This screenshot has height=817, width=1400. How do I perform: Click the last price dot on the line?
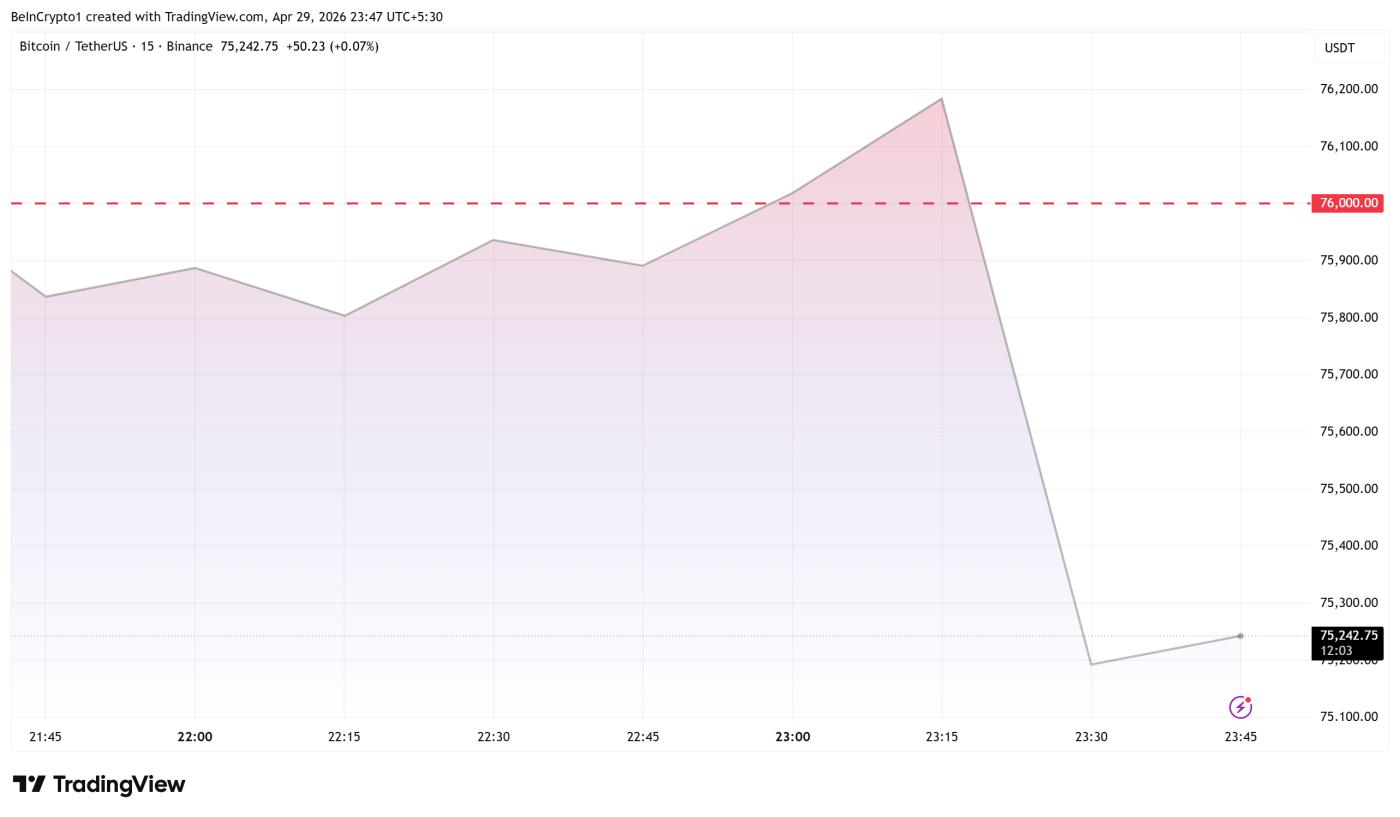1240,636
